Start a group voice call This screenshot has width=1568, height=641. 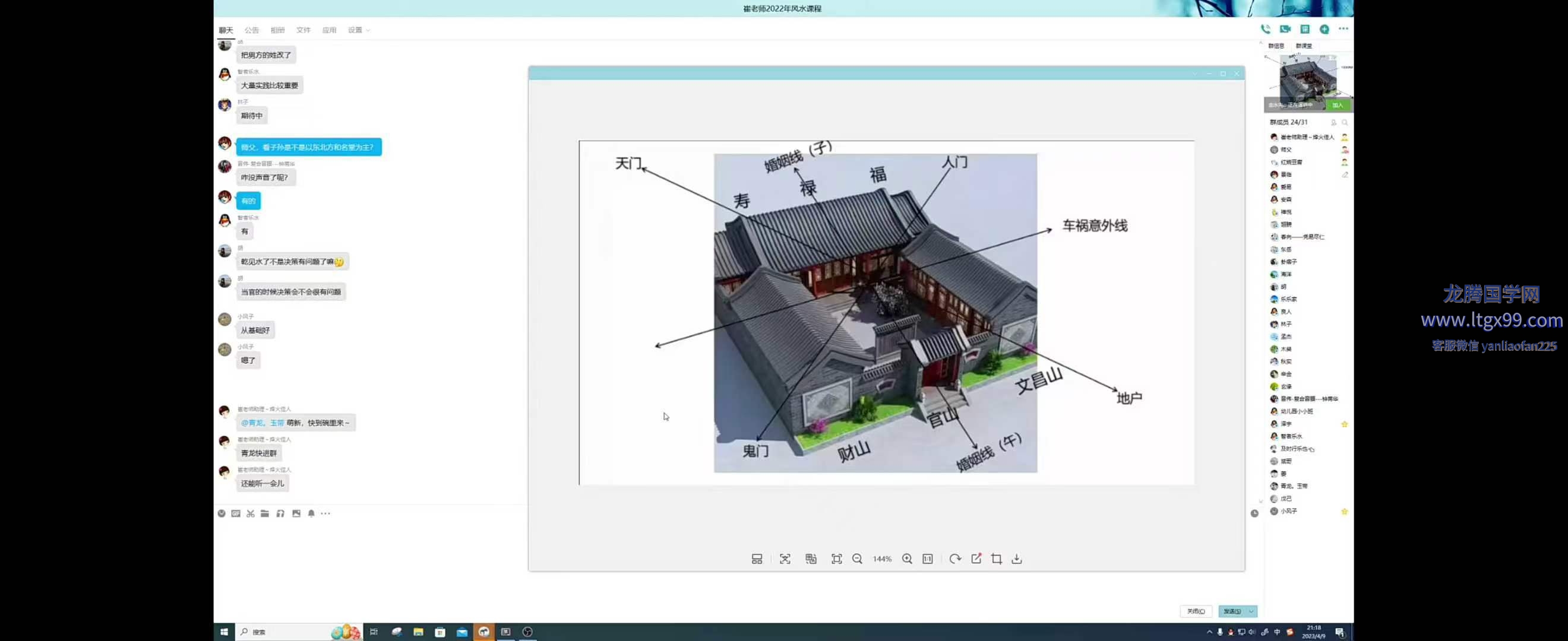click(x=1266, y=29)
